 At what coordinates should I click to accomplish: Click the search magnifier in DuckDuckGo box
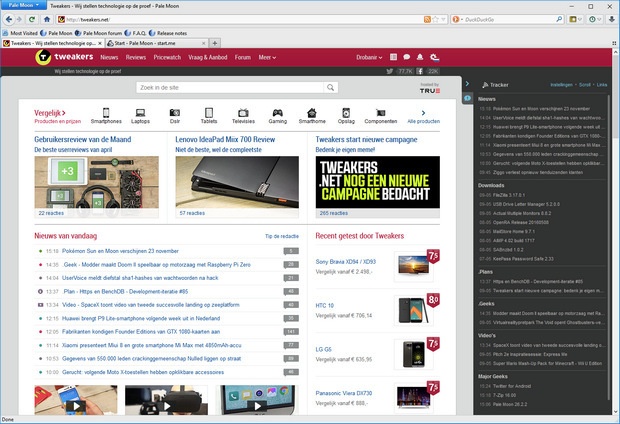559,19
